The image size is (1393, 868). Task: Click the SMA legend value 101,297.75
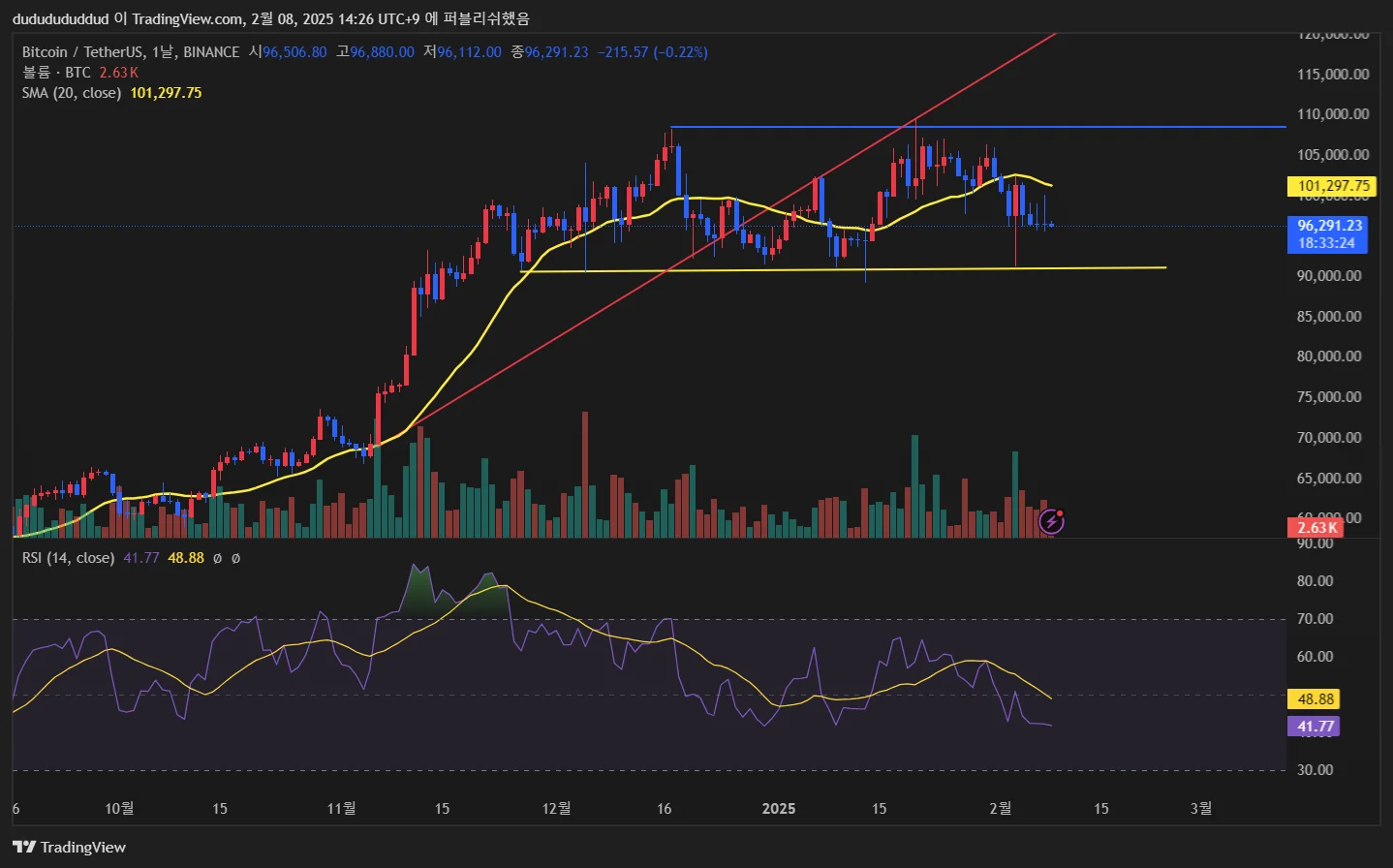pyautogui.click(x=167, y=93)
